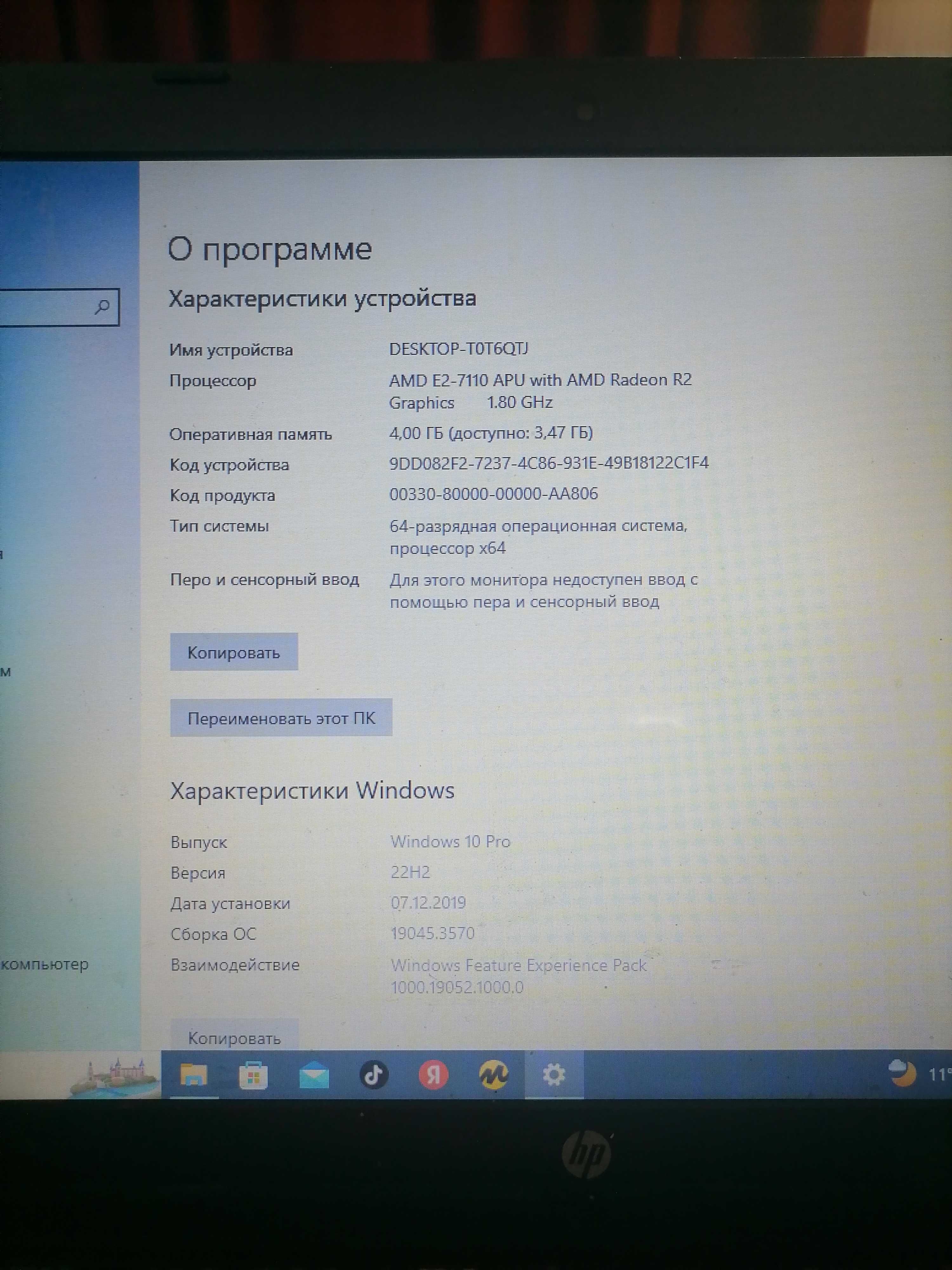Open File Explorer from the taskbar

tap(193, 1075)
